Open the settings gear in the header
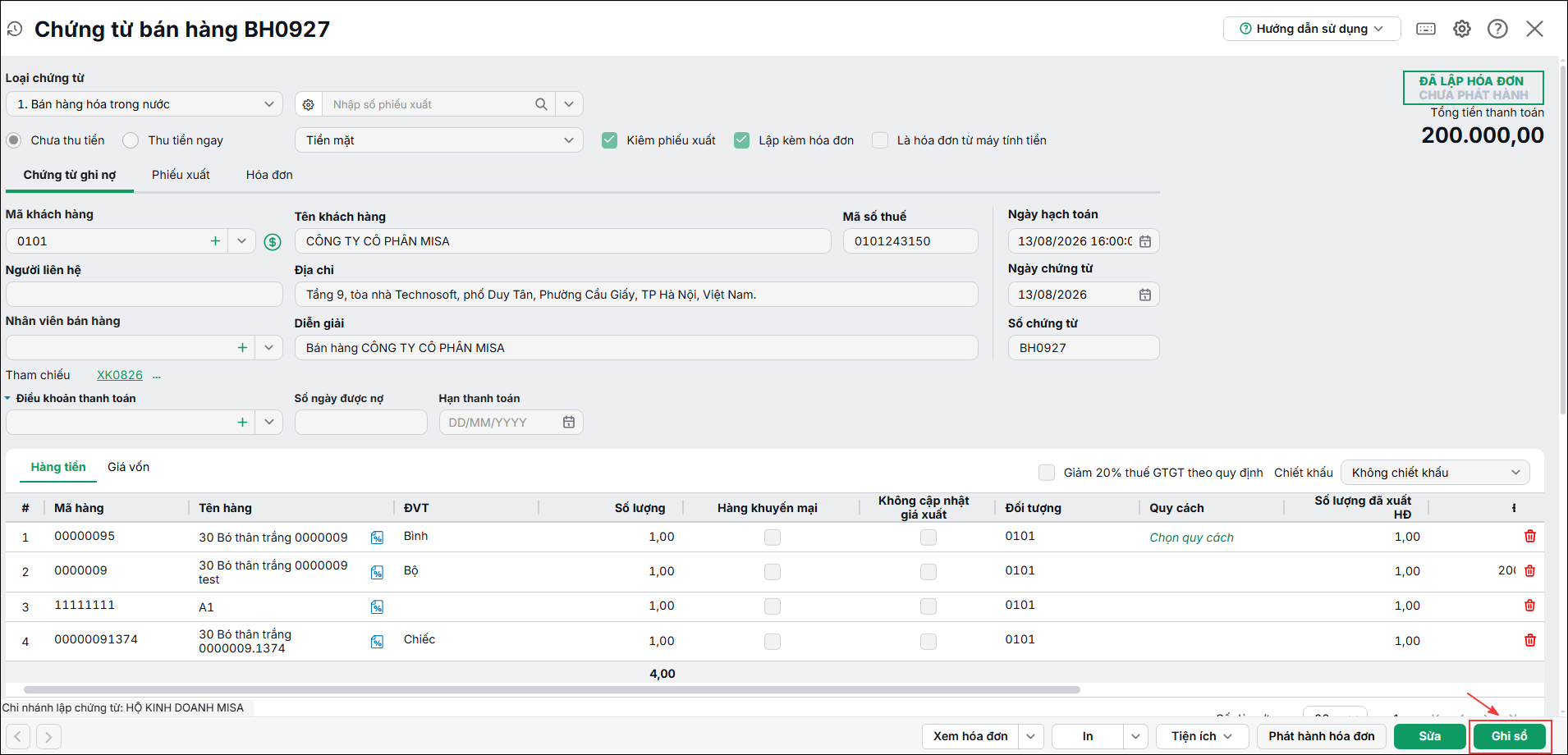The width and height of the screenshot is (1568, 755). (x=1462, y=29)
